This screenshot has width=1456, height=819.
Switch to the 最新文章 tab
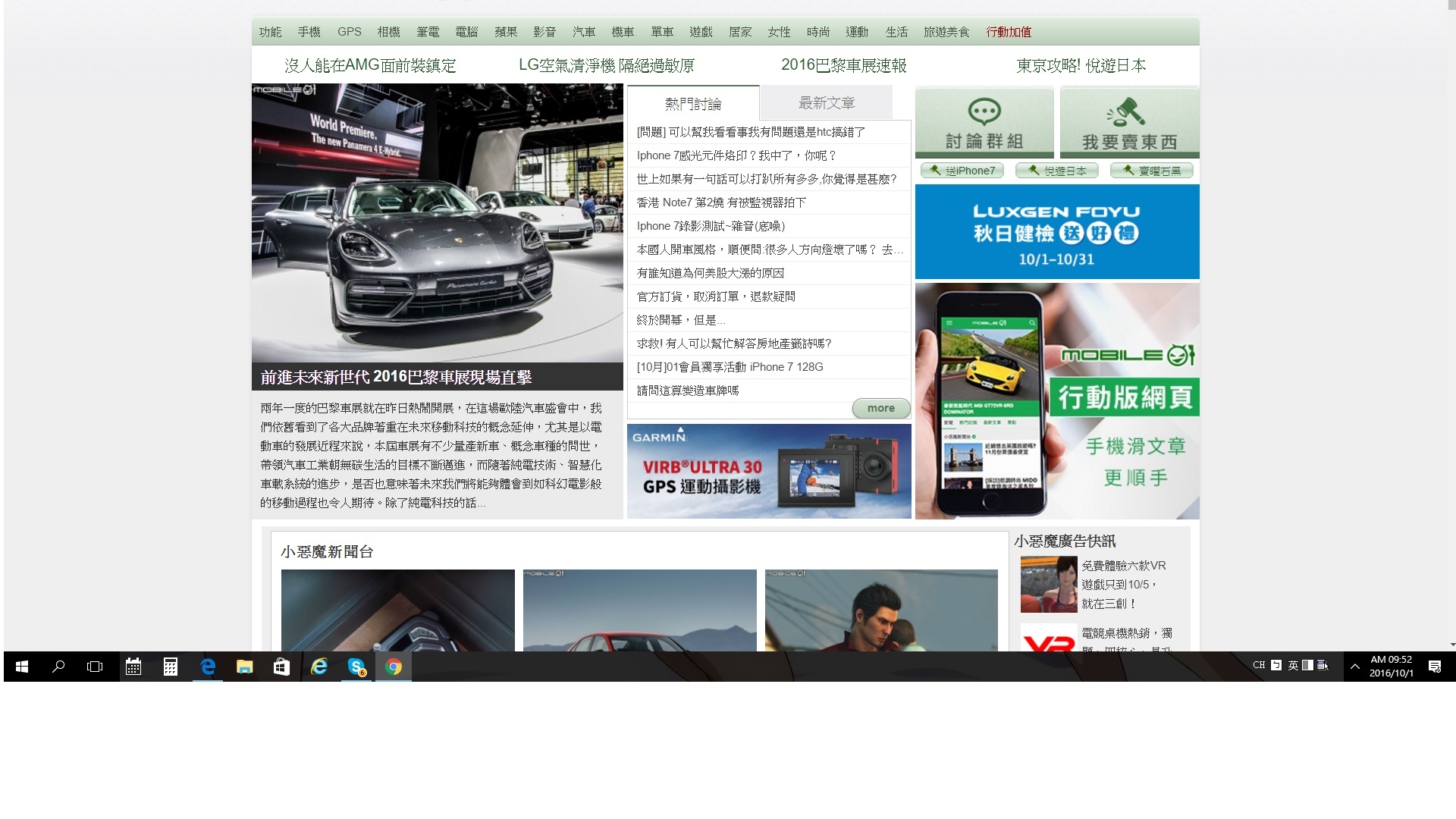point(826,103)
